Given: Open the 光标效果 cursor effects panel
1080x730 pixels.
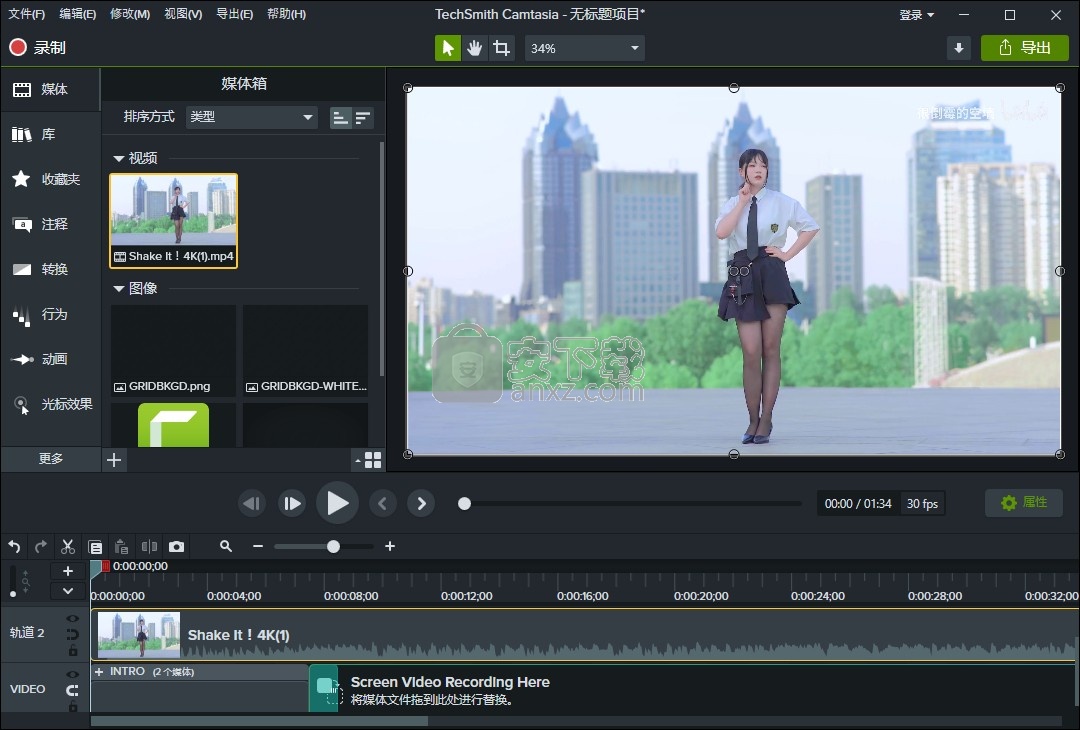Looking at the screenshot, I should tap(50, 404).
